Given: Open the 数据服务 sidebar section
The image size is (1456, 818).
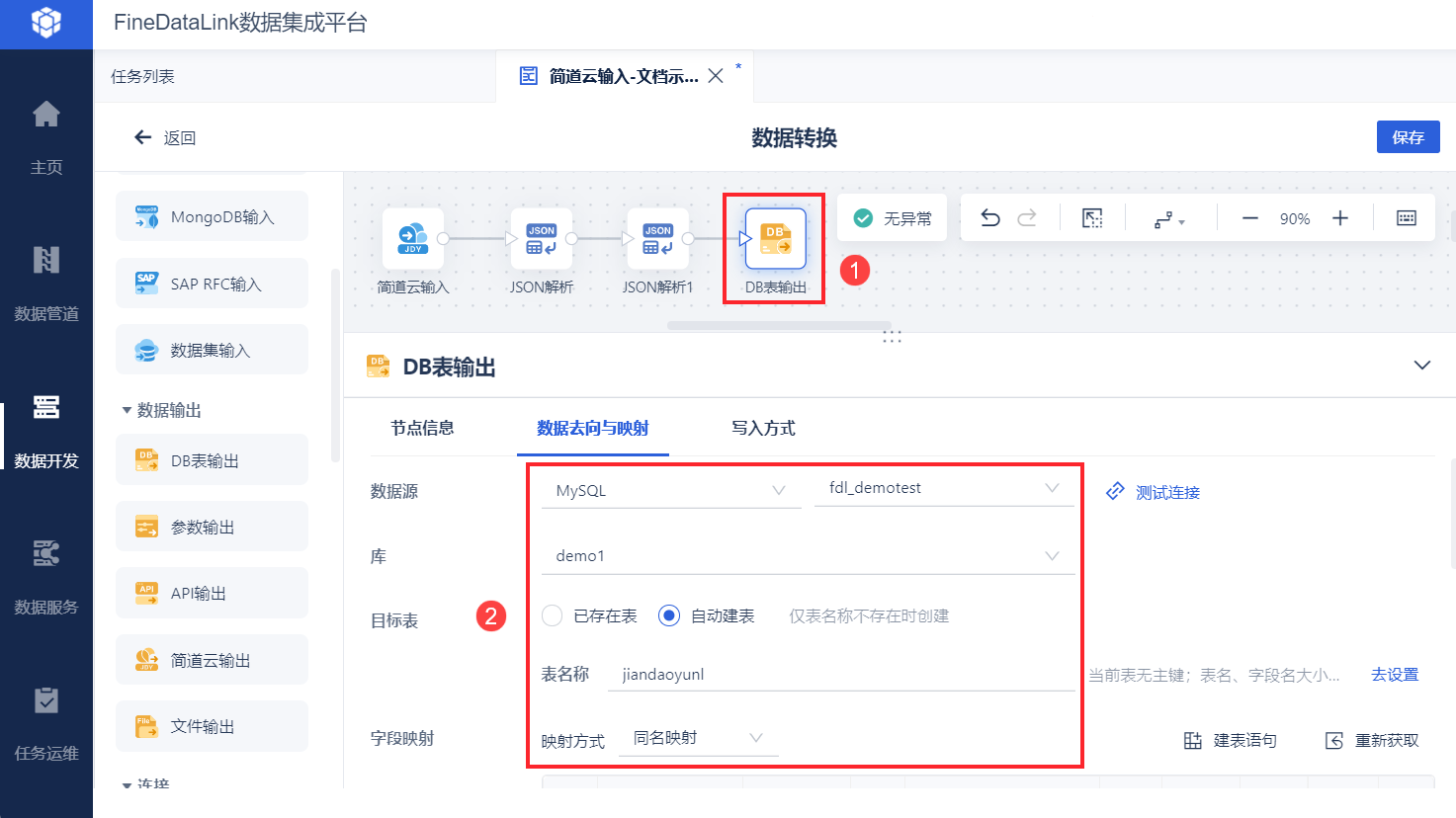Looking at the screenshot, I should [46, 577].
